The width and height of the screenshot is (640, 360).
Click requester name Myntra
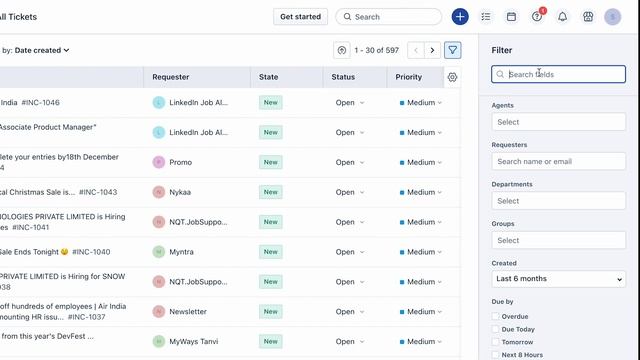182,252
